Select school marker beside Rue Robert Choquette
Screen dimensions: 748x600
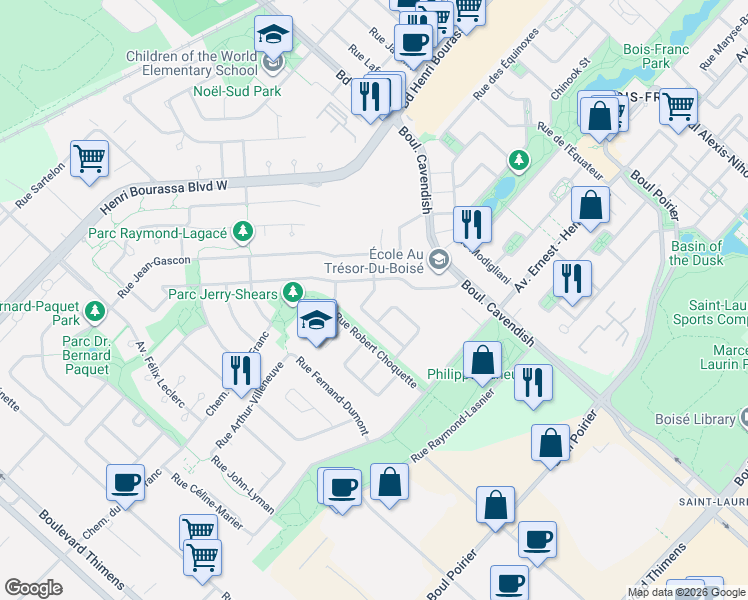point(316,320)
